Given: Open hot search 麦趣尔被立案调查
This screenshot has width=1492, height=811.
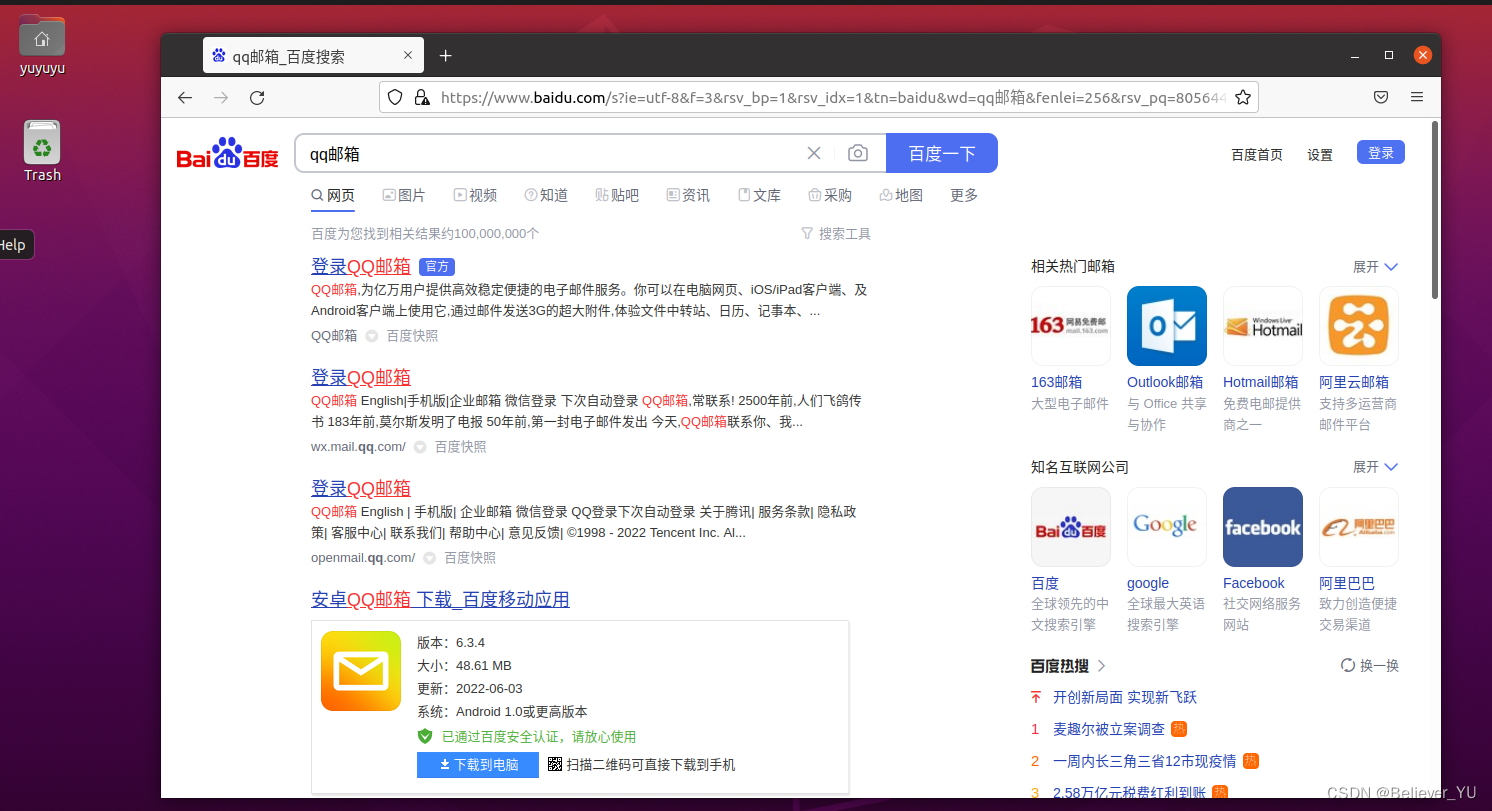Looking at the screenshot, I should [1109, 729].
